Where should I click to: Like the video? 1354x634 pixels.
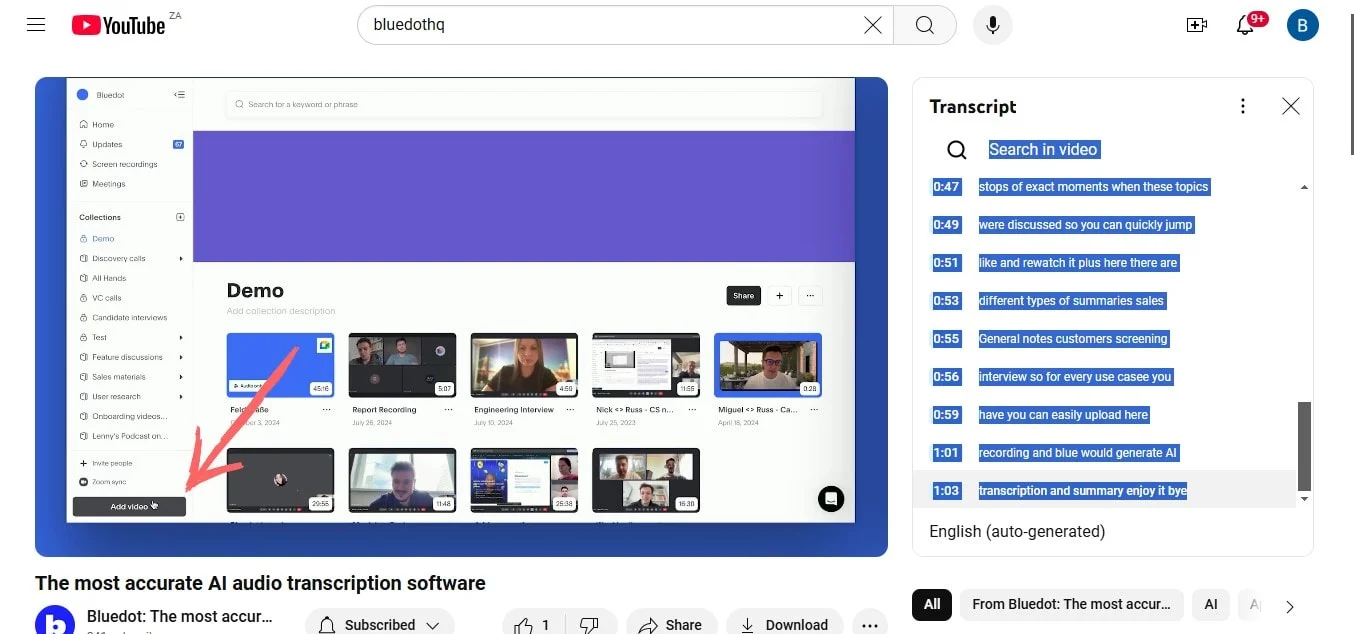coord(531,624)
